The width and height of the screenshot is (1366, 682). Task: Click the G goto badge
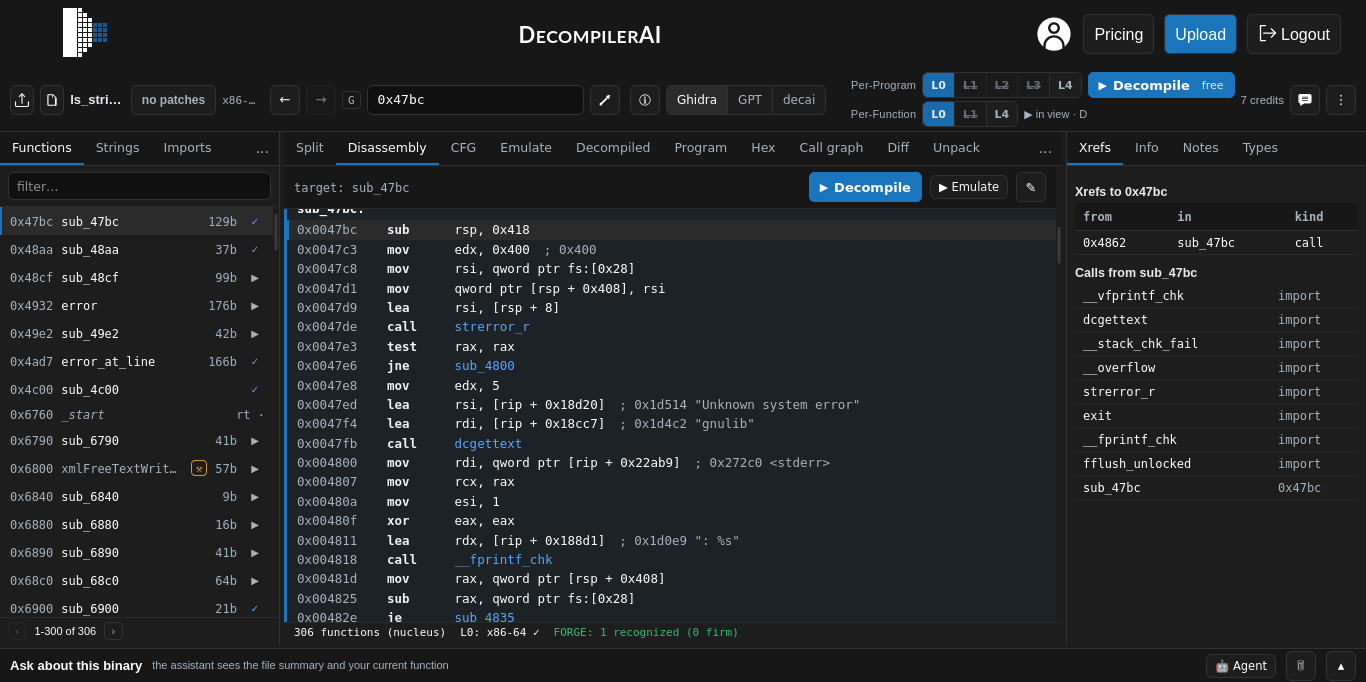tap(351, 100)
